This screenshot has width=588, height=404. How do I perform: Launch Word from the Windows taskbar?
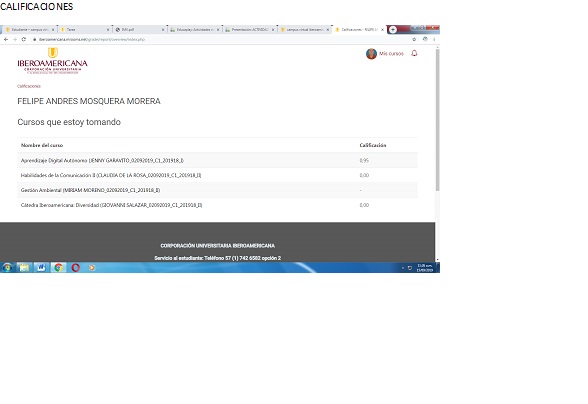[40, 267]
